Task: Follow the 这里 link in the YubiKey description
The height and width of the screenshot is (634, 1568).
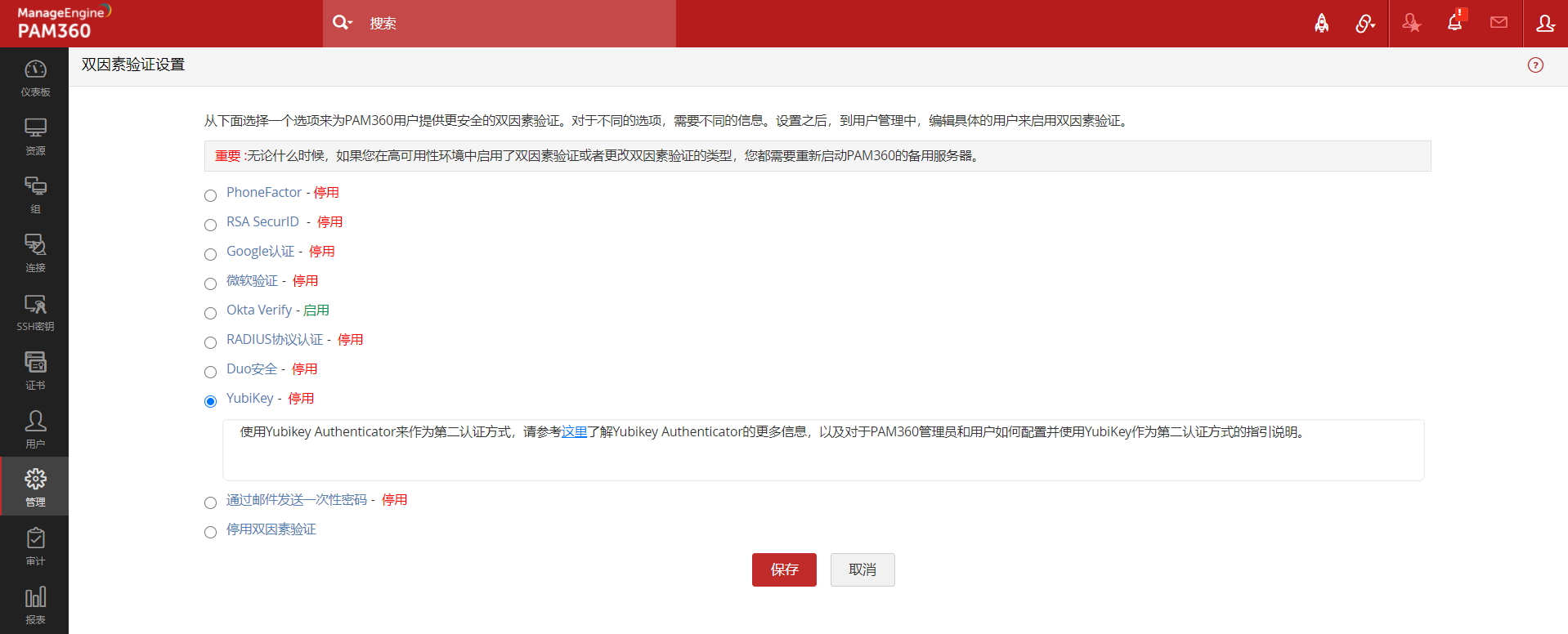Action: [x=574, y=432]
